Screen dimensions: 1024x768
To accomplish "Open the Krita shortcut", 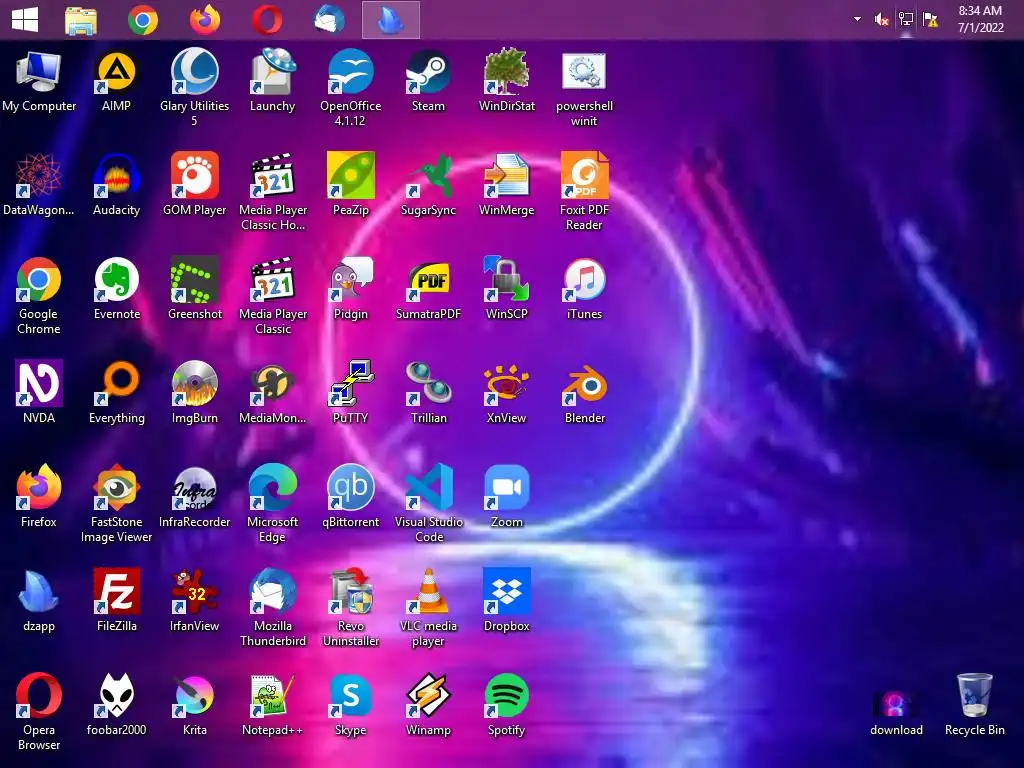I will pos(195,696).
